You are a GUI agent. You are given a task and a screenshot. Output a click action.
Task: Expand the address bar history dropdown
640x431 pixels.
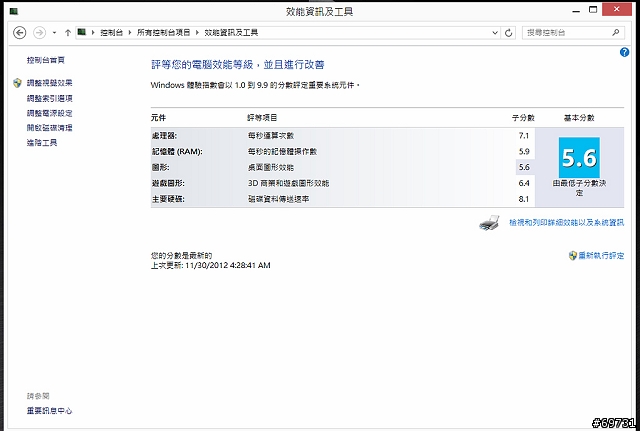click(495, 33)
